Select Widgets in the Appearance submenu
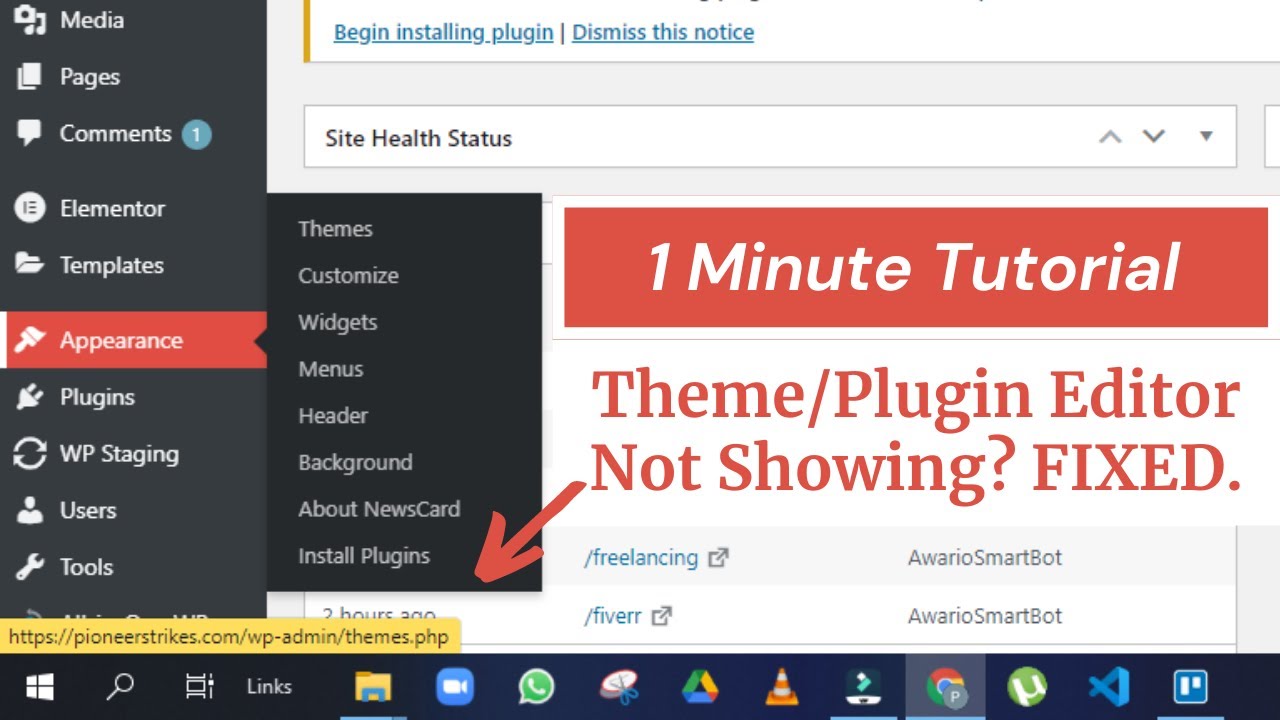Viewport: 1280px width, 720px height. [x=338, y=322]
